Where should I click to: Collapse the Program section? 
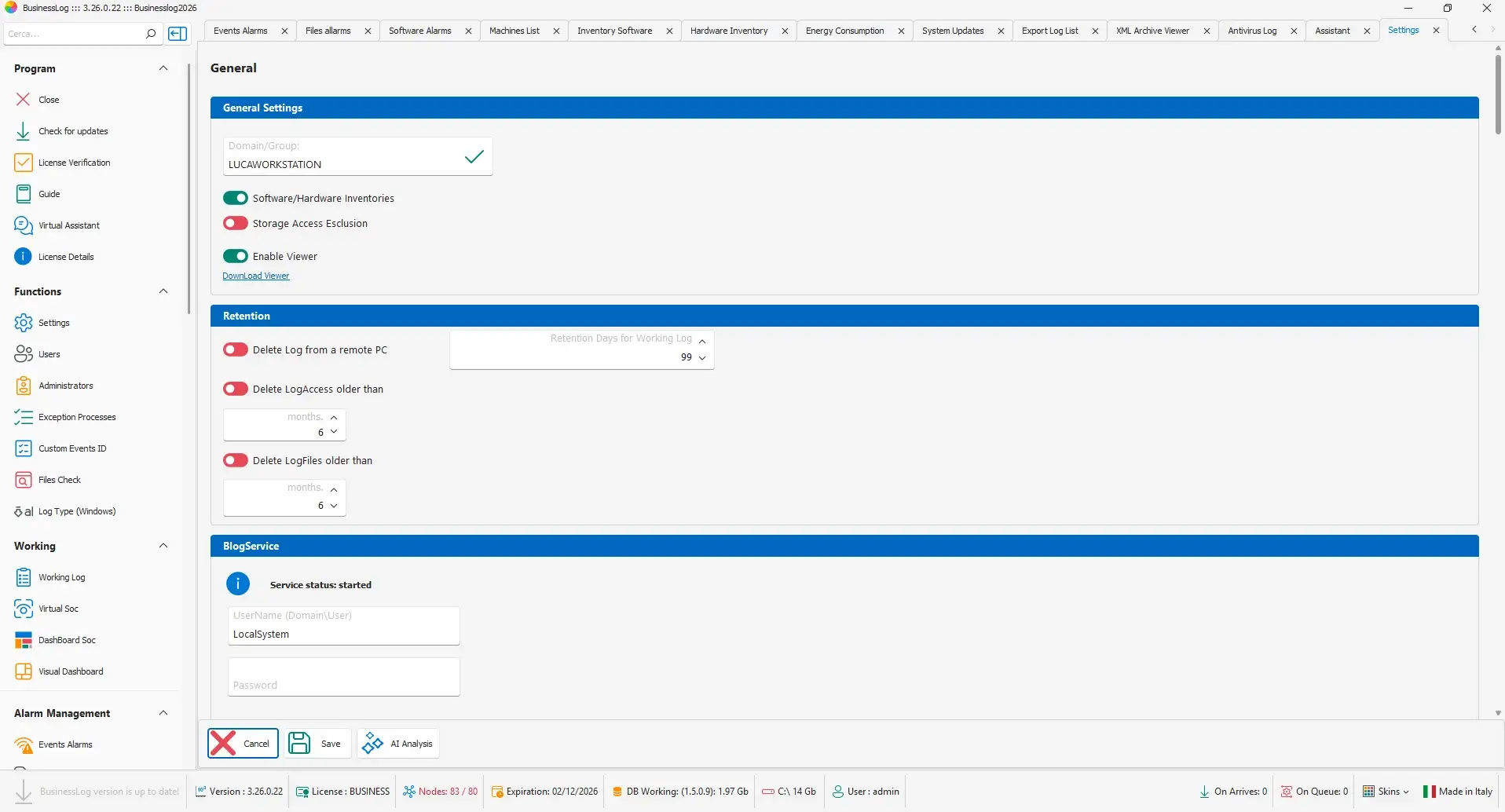point(163,68)
